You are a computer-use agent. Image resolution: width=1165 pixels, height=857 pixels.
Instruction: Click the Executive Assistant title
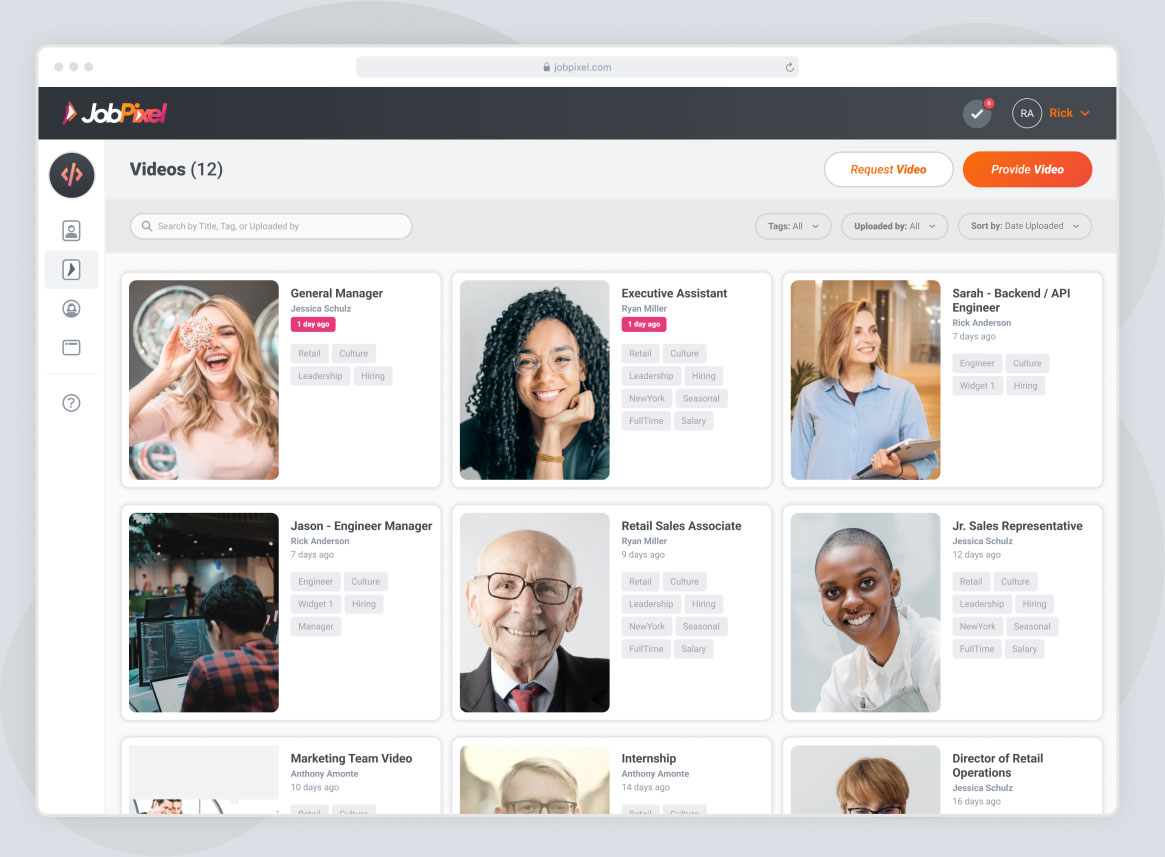pyautogui.click(x=674, y=294)
